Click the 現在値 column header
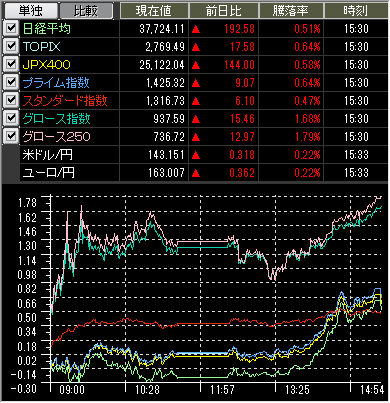 (154, 11)
